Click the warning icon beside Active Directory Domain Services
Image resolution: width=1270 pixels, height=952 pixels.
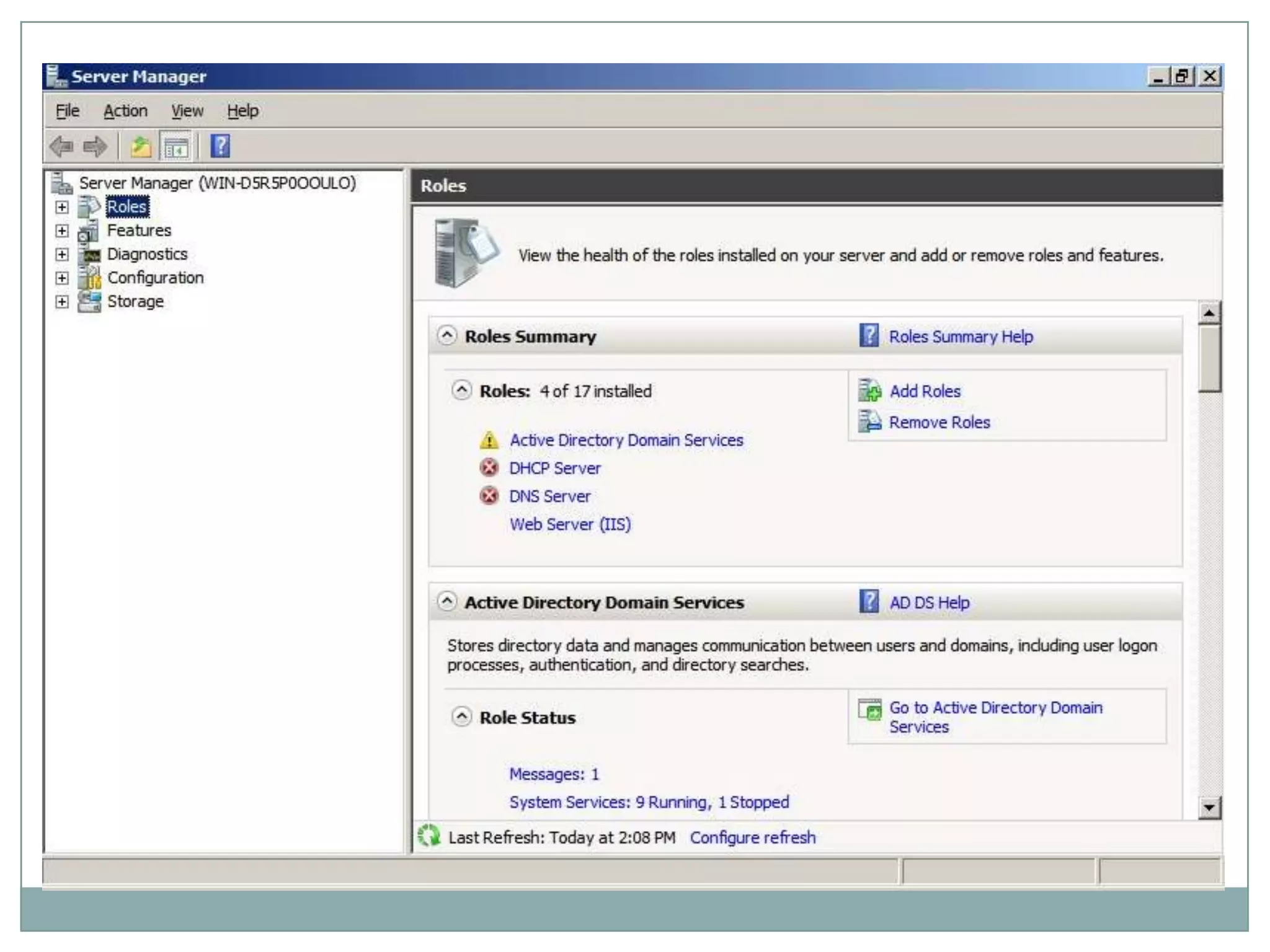[x=489, y=440]
